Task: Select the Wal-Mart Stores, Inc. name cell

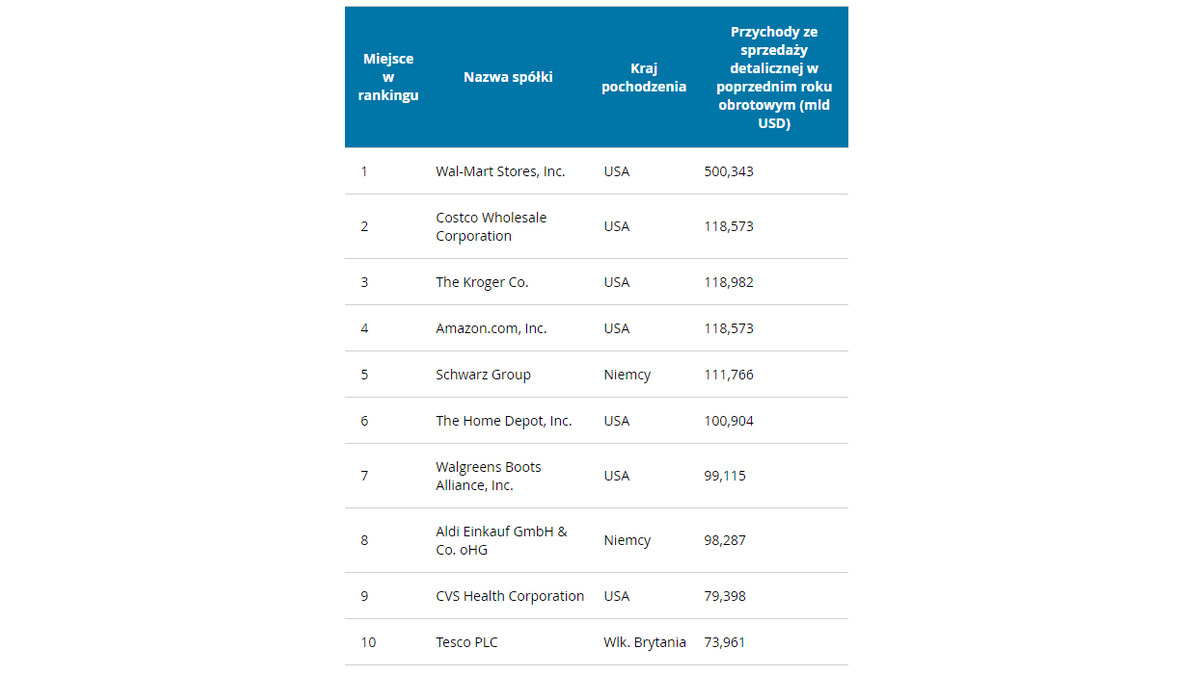Action: (x=500, y=171)
